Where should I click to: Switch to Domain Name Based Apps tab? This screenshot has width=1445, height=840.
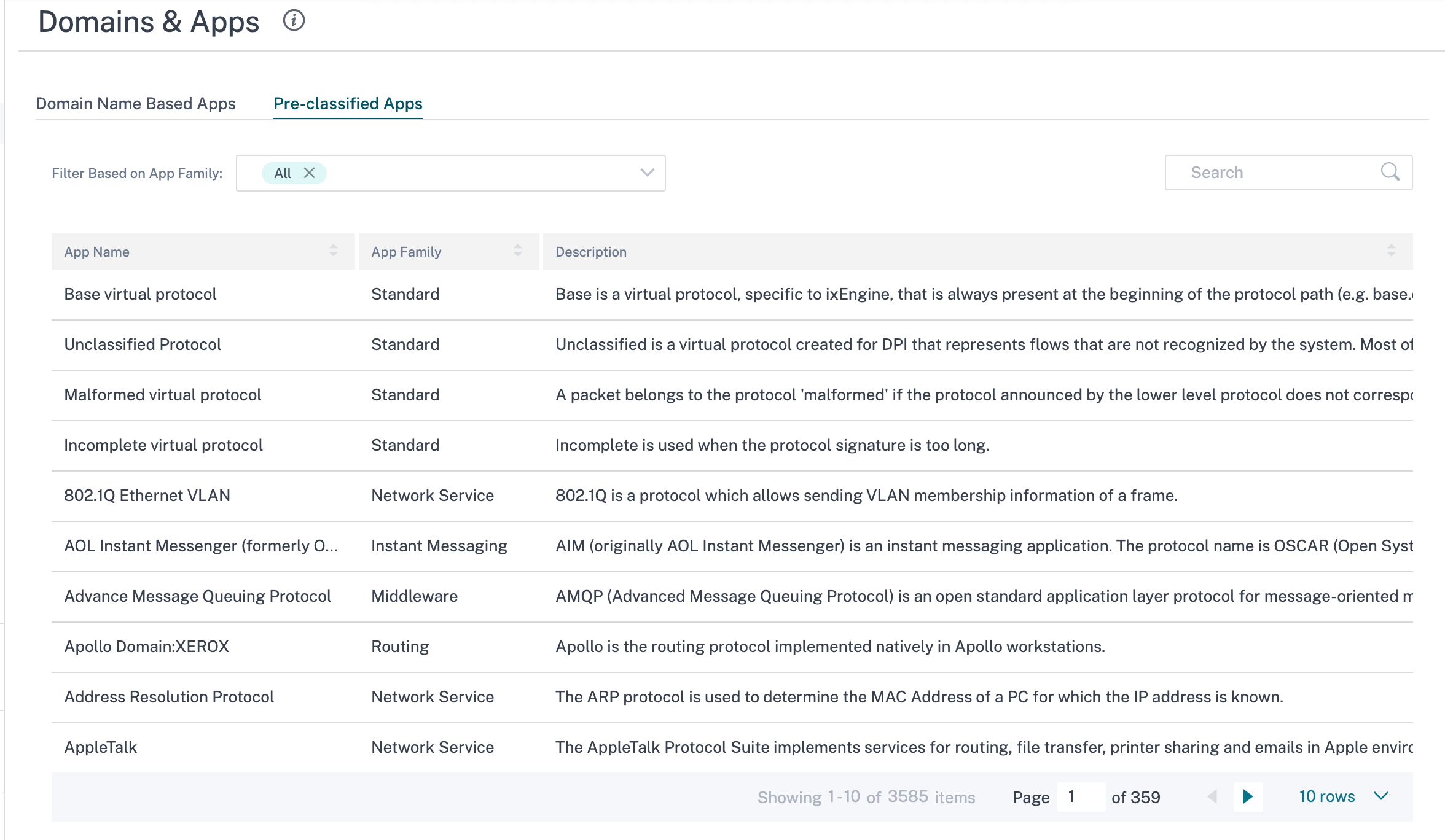click(x=136, y=104)
